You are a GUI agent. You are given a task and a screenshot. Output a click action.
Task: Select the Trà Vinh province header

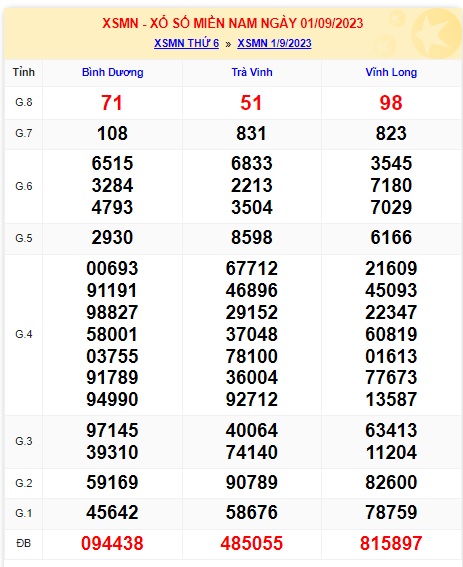[x=252, y=72]
